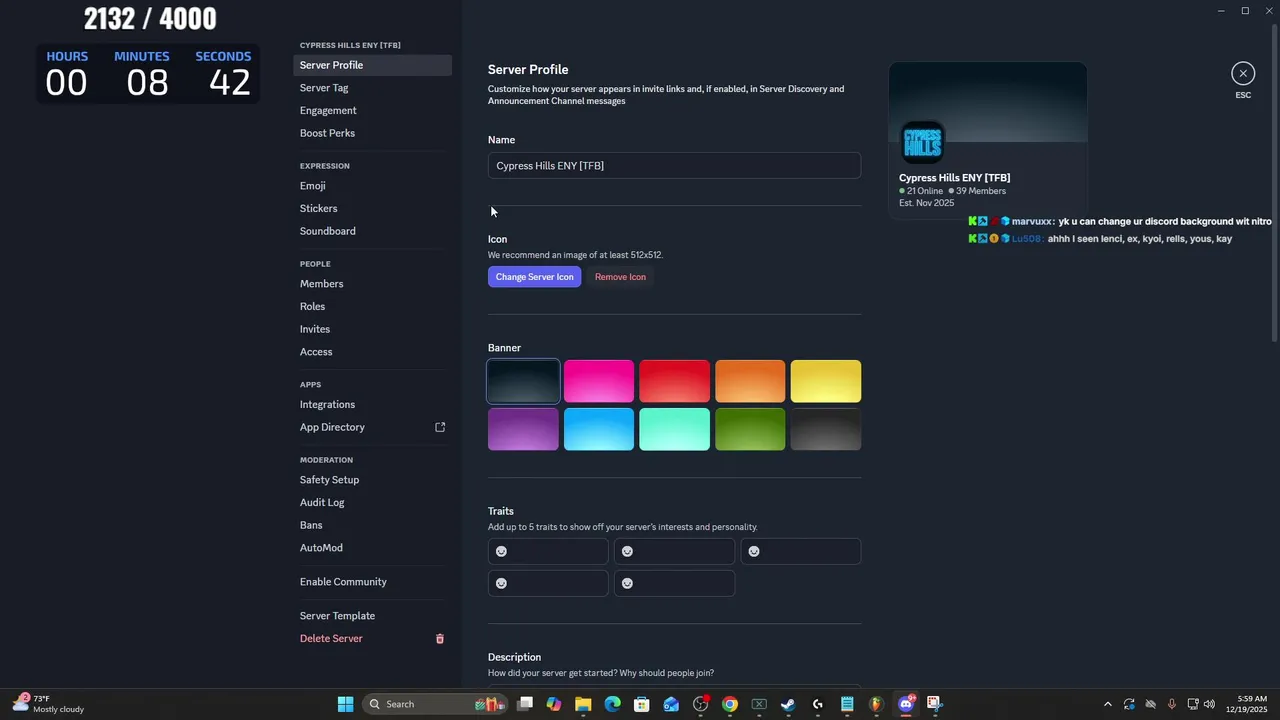Viewport: 1280px width, 720px height.
Task: Click Windows taskbar Search box
Action: coord(435,704)
